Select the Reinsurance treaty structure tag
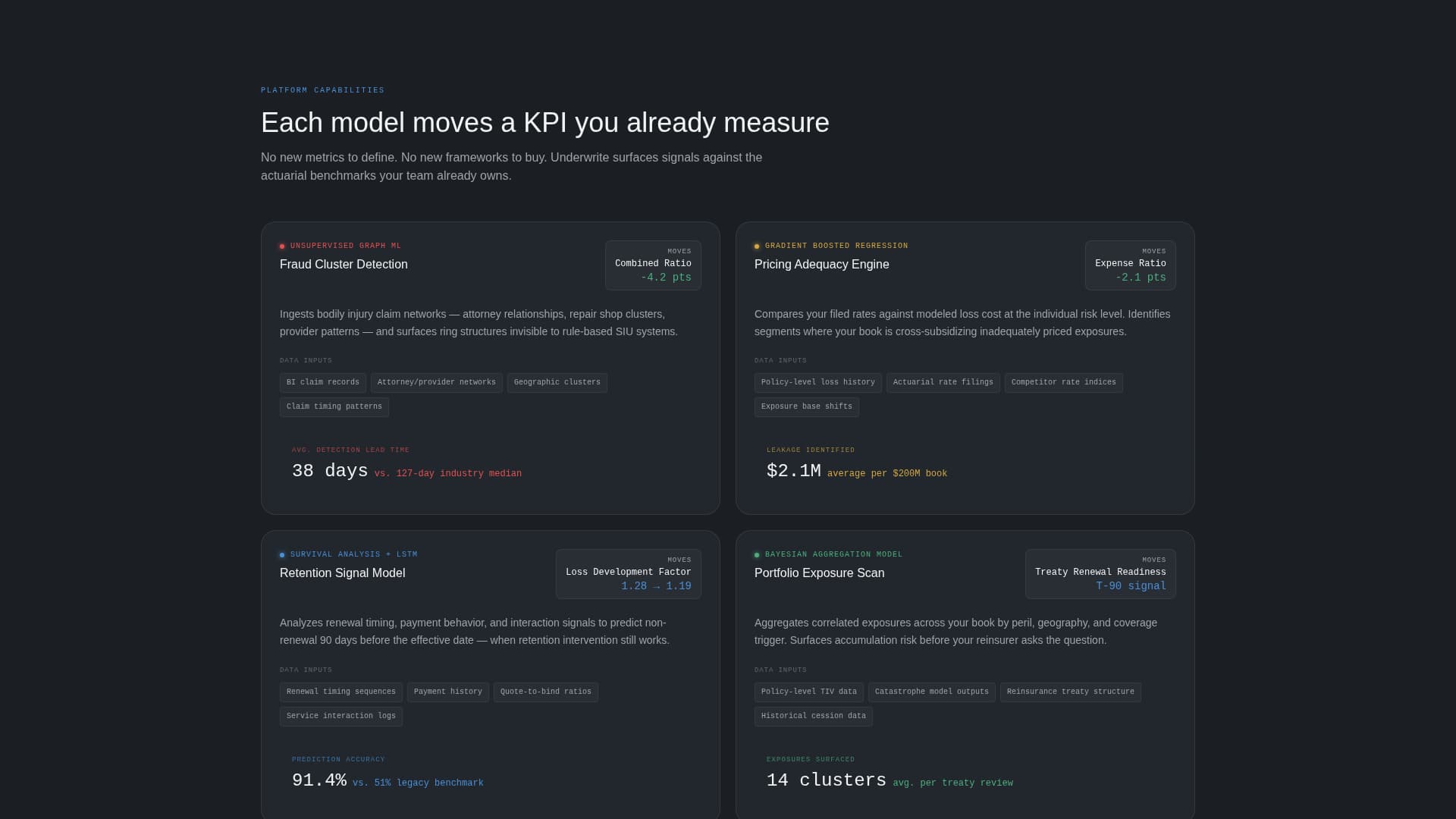Viewport: 1456px width, 819px height. [1070, 692]
